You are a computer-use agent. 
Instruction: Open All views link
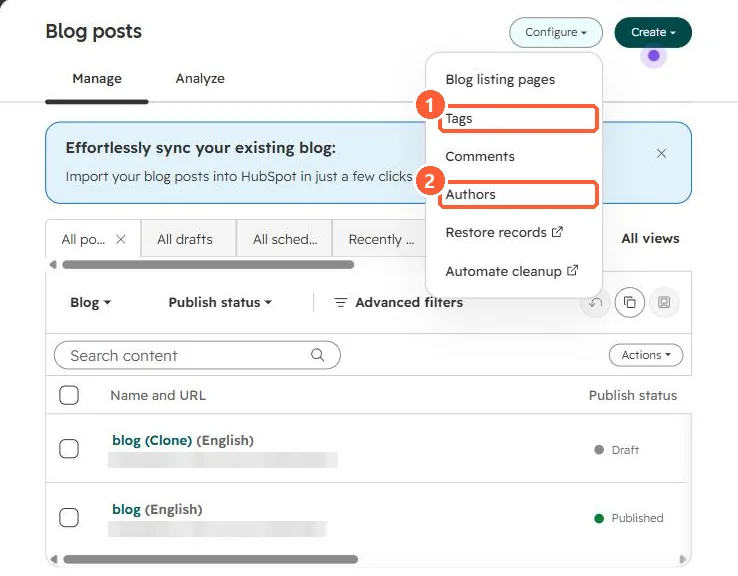pyautogui.click(x=650, y=239)
